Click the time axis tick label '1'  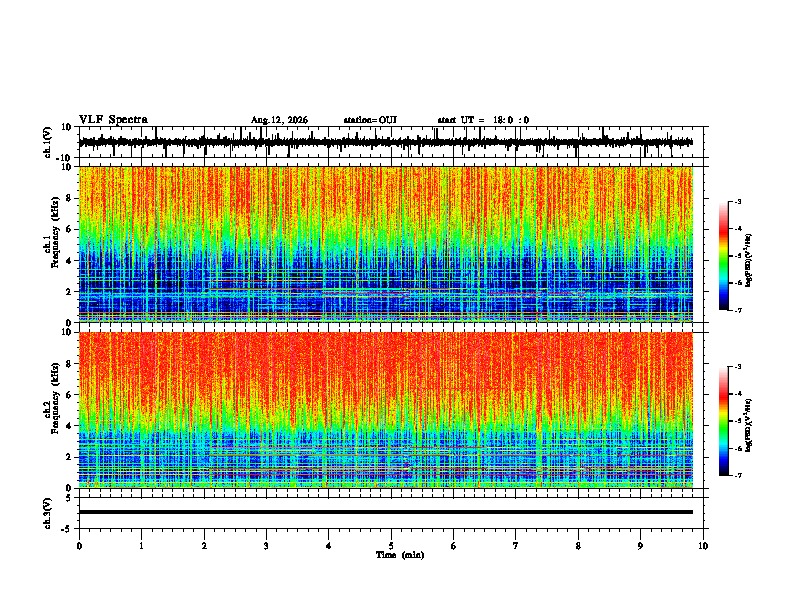pyautogui.click(x=141, y=546)
